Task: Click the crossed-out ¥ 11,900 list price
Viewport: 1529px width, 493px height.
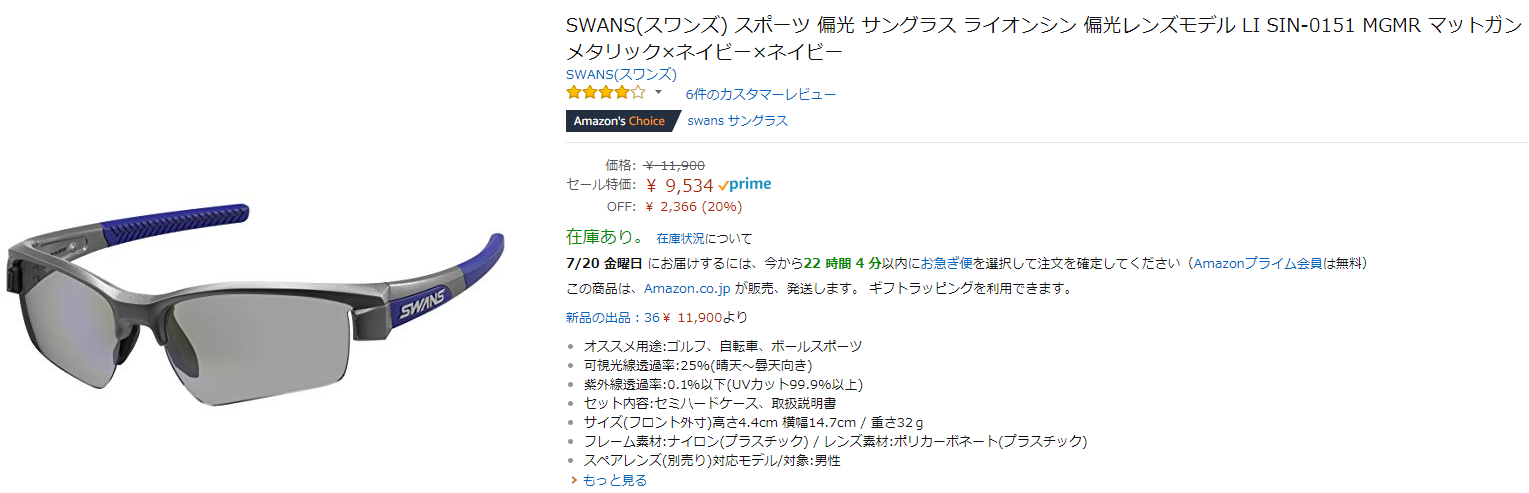Action: click(675, 166)
